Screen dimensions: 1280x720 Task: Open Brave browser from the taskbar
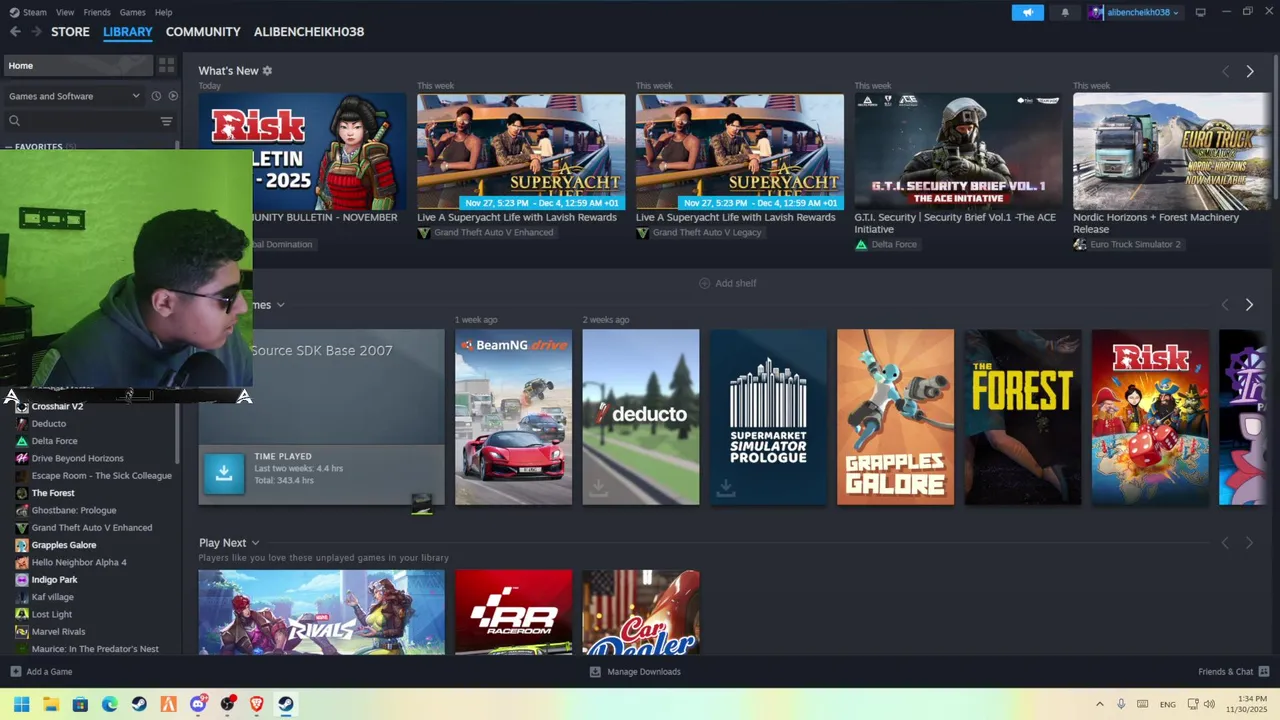[x=257, y=704]
